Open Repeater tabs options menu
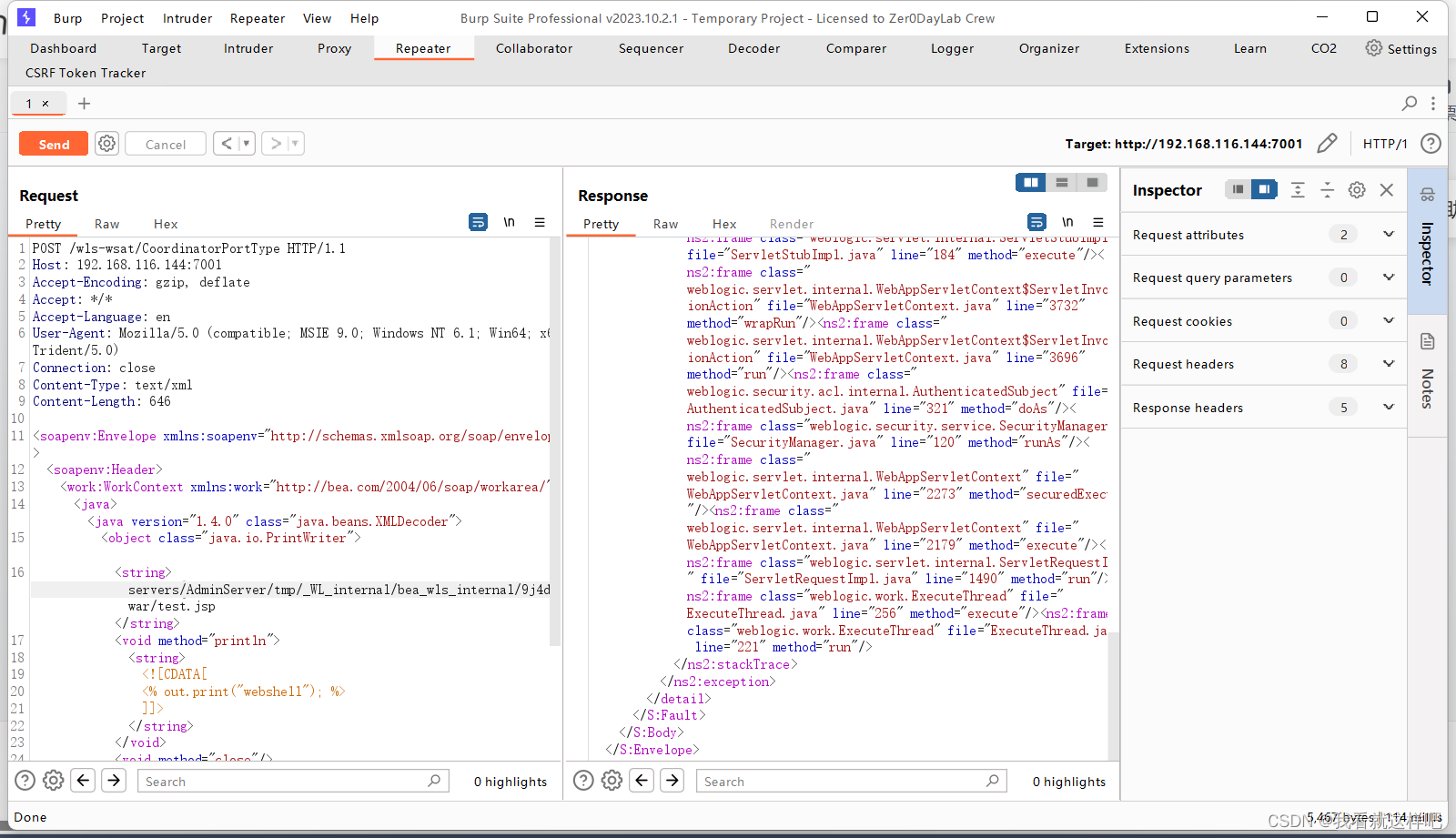Viewport: 1456px width, 838px height. point(1433,104)
